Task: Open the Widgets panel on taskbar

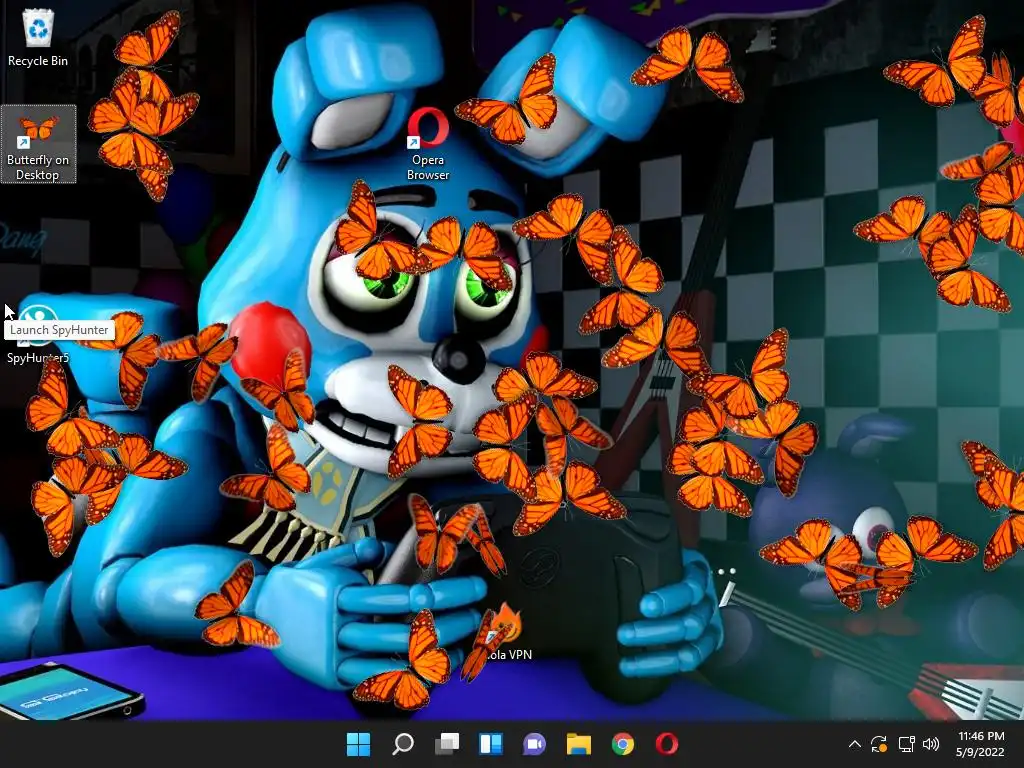Action: 490,744
